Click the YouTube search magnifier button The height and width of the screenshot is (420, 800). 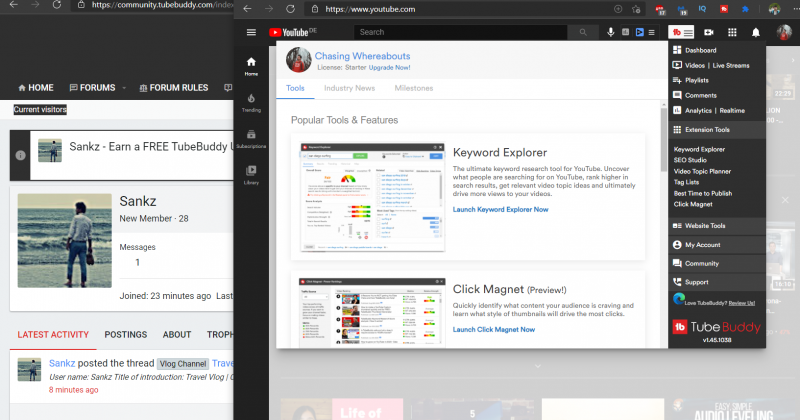click(x=582, y=32)
